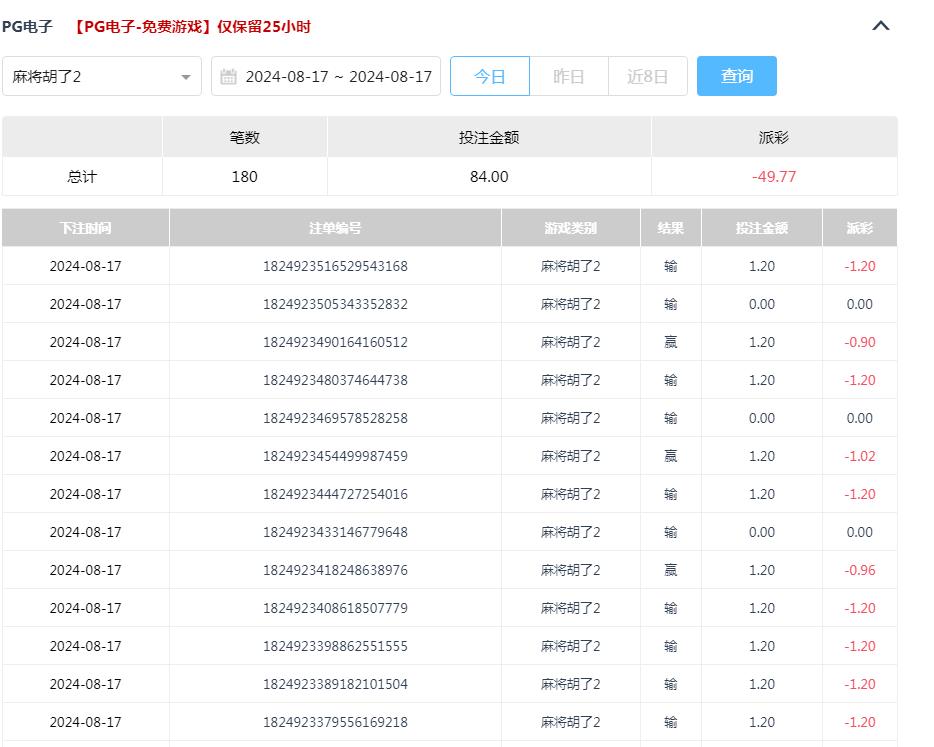
Task: Click the 注单编号 column header
Action: [x=335, y=227]
